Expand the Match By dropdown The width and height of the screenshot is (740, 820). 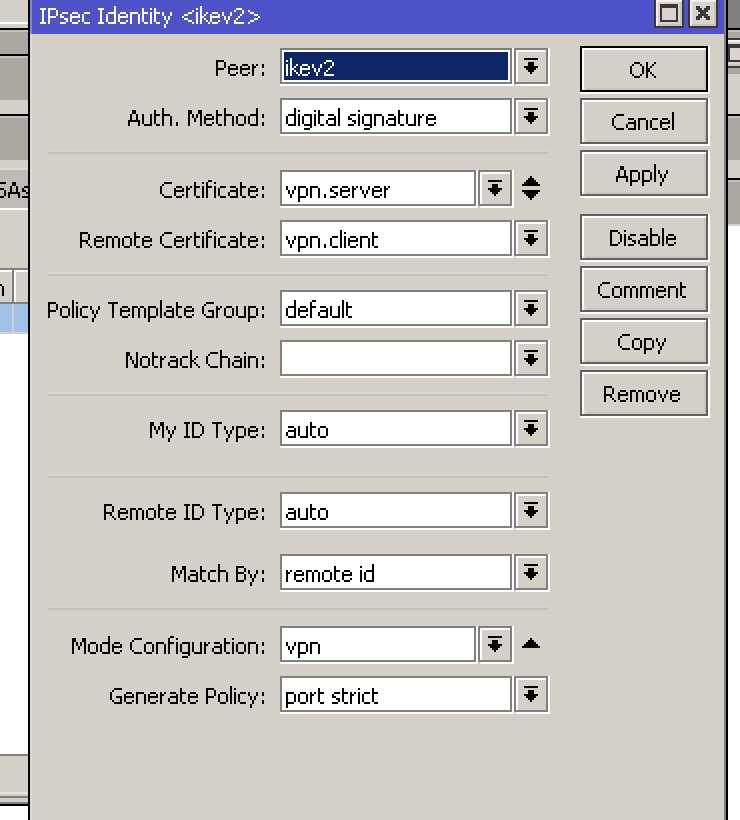pyautogui.click(x=531, y=573)
